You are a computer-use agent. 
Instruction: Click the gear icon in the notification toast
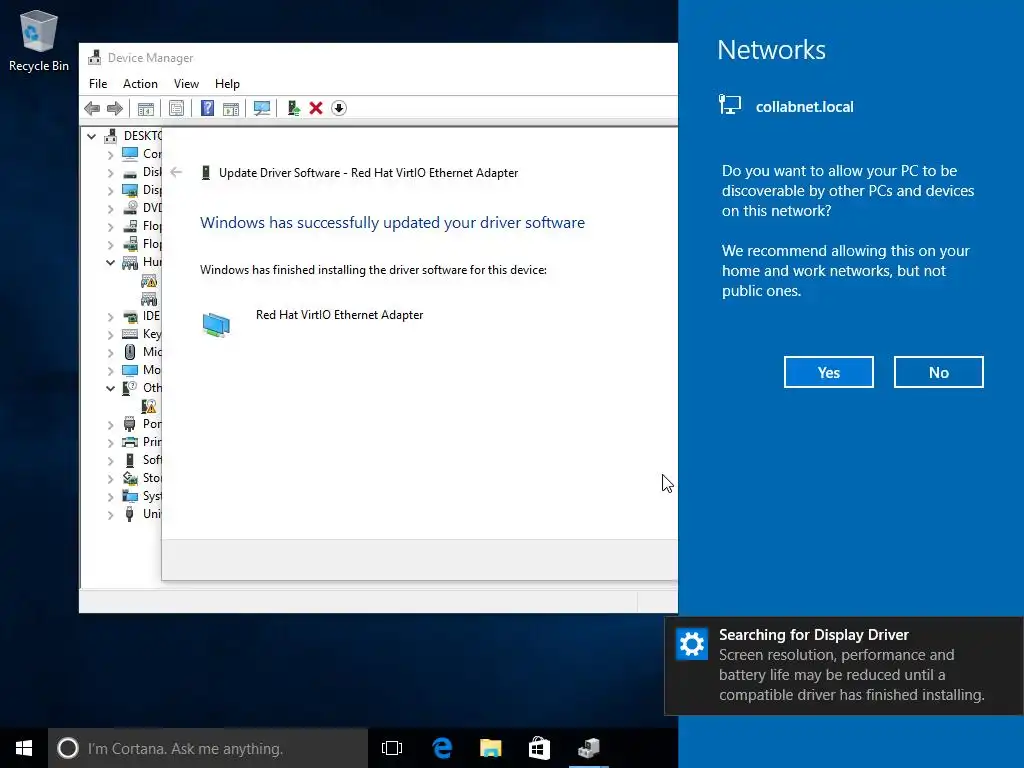click(692, 645)
